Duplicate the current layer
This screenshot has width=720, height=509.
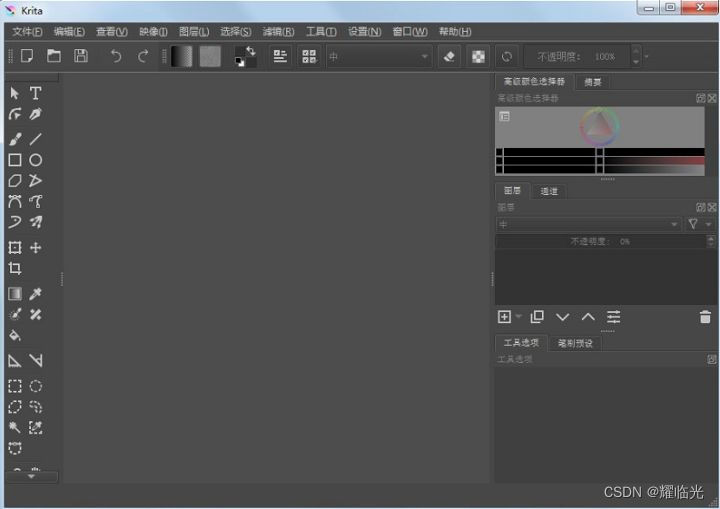click(x=537, y=317)
